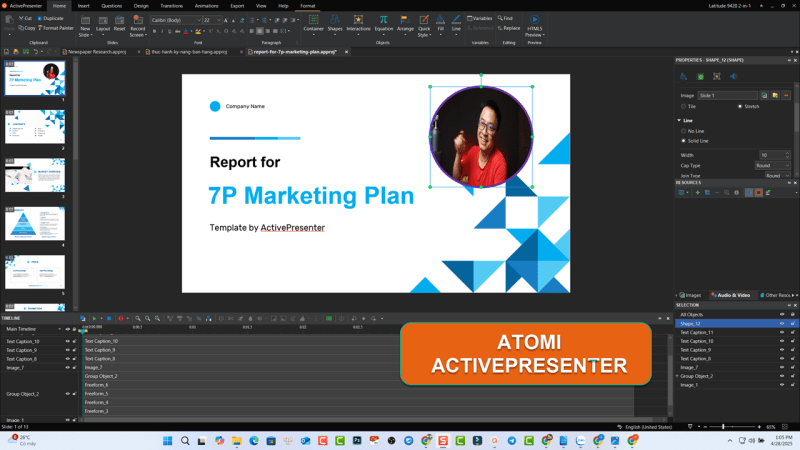Switch to the Transitions ribbon tab
800x450 pixels.
171,5
